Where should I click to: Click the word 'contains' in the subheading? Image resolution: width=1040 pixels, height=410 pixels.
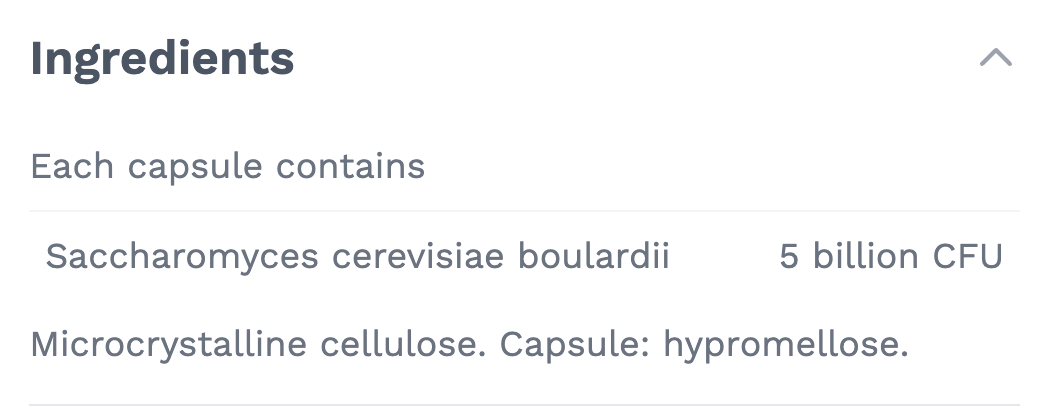[x=351, y=166]
